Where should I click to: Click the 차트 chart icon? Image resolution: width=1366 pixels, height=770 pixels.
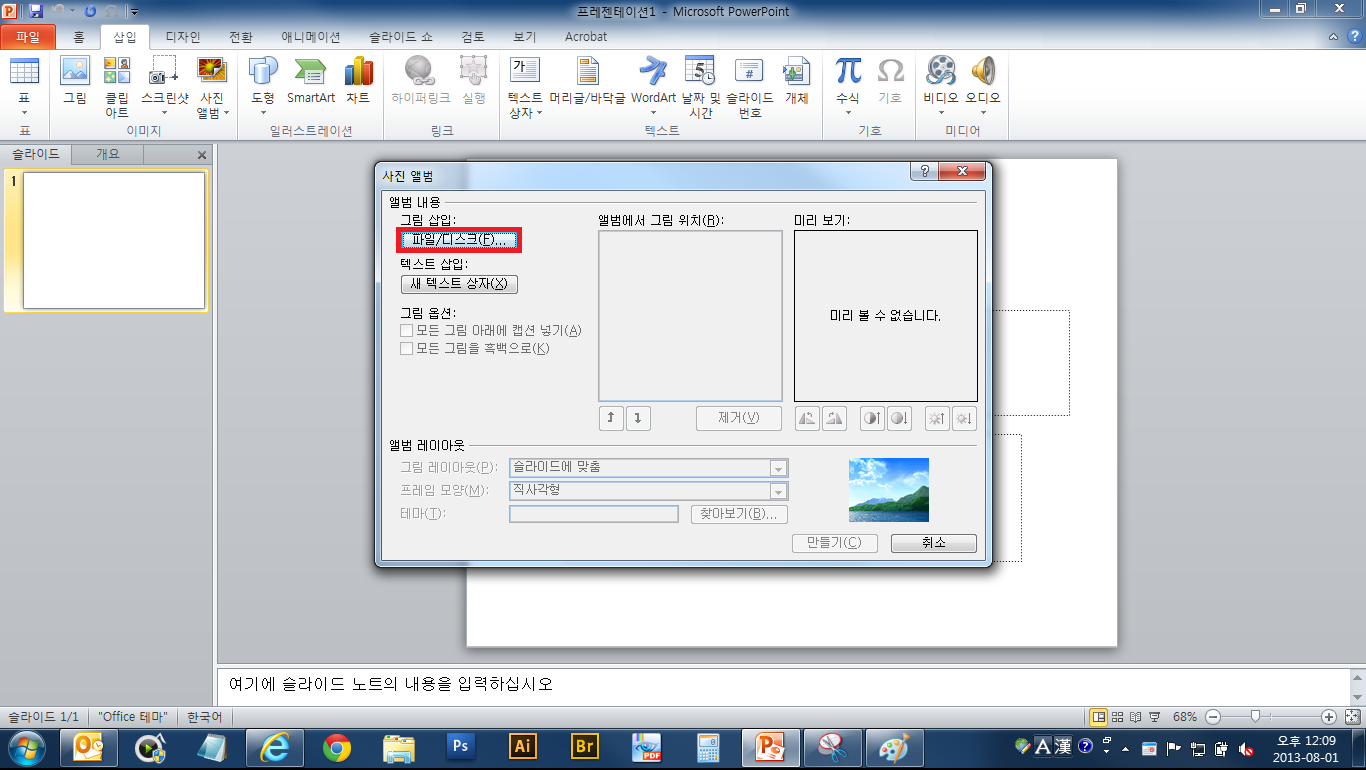click(x=358, y=82)
